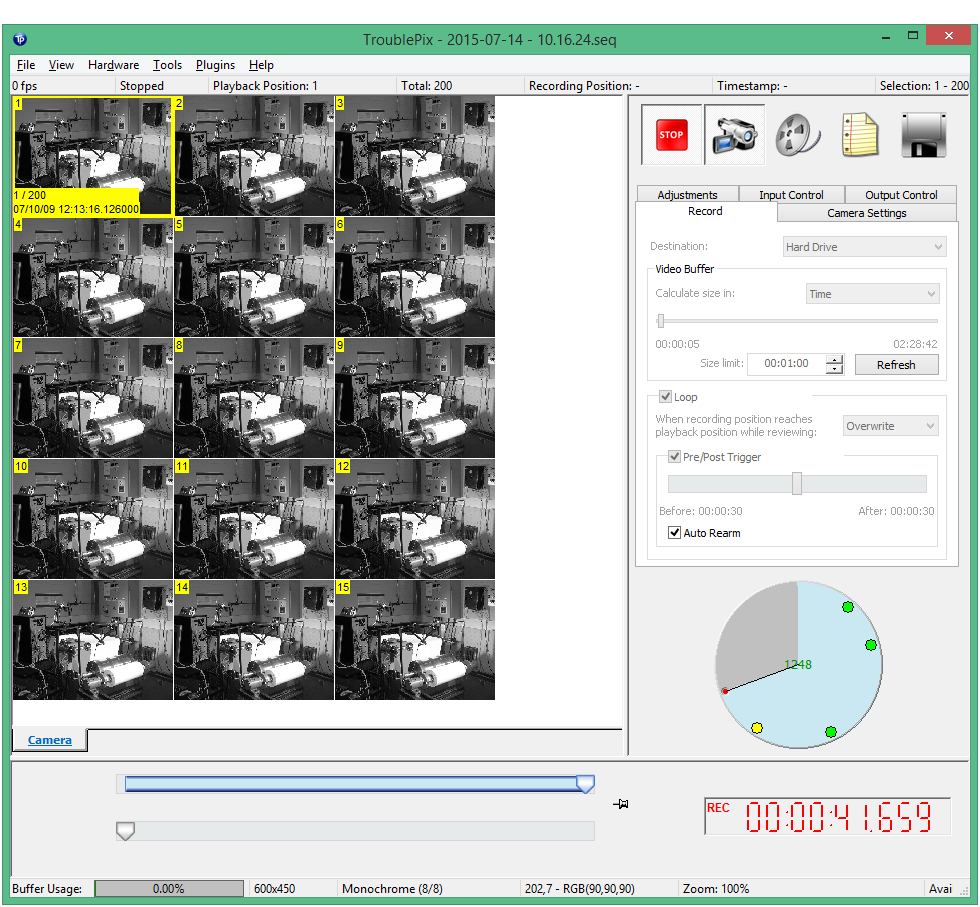This screenshot has height=907, width=980.
Task: Uncheck the Auto Rearm checkbox
Action: pyautogui.click(x=675, y=533)
